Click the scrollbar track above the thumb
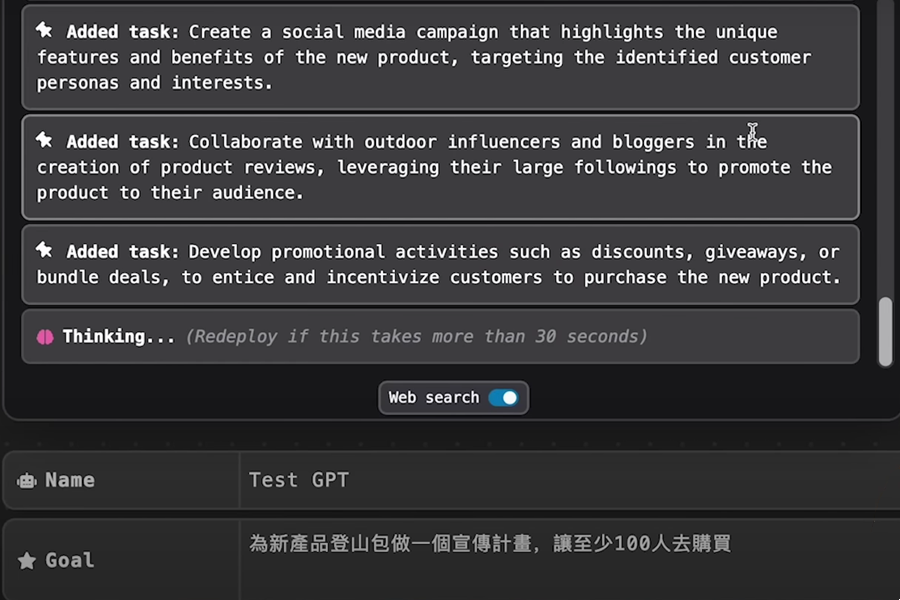The height and width of the screenshot is (600, 900). coord(885,150)
